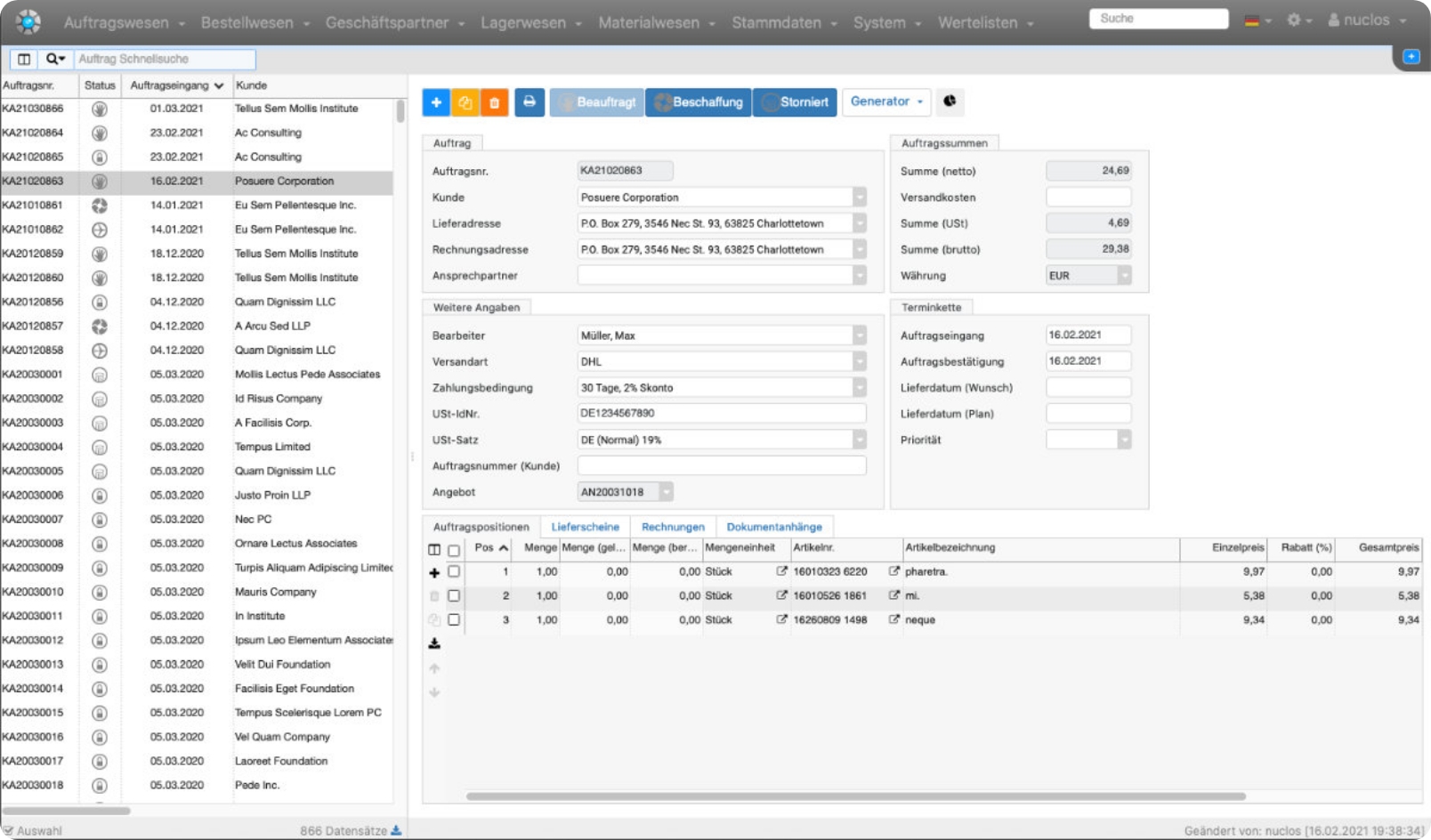1431x840 pixels.
Task: Open the Bestellwesen menu
Action: tap(255, 22)
